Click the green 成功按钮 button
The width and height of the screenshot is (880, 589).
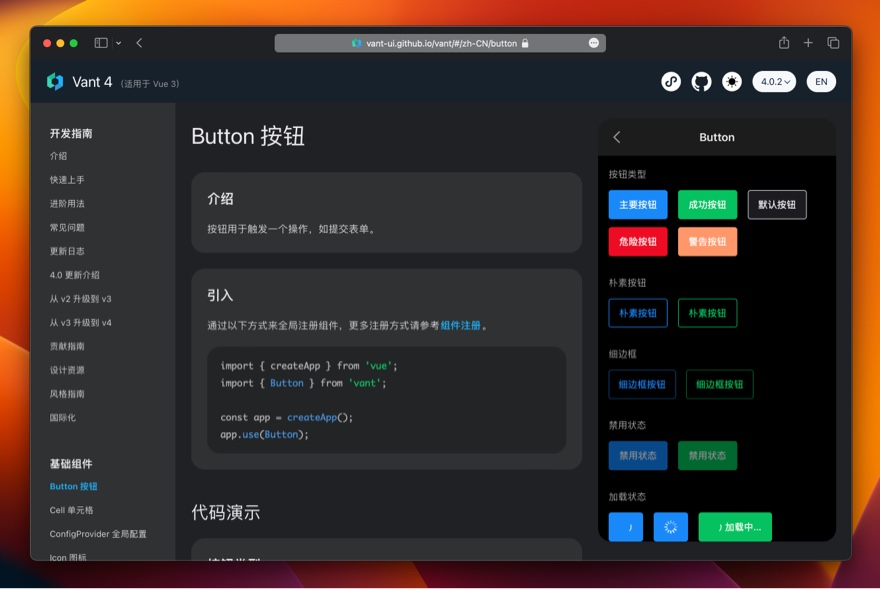pyautogui.click(x=708, y=205)
